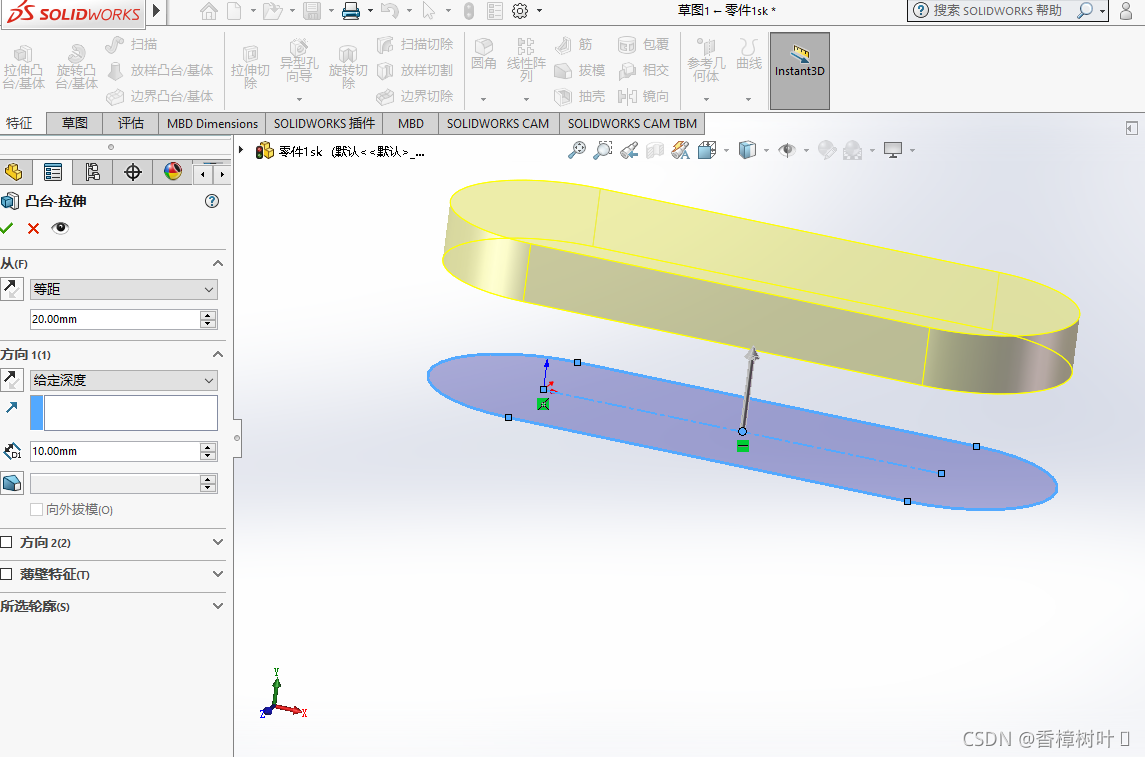Click the stepper arrows of the 10.00mm depth
The width and height of the screenshot is (1145, 757).
pyautogui.click(x=208, y=451)
